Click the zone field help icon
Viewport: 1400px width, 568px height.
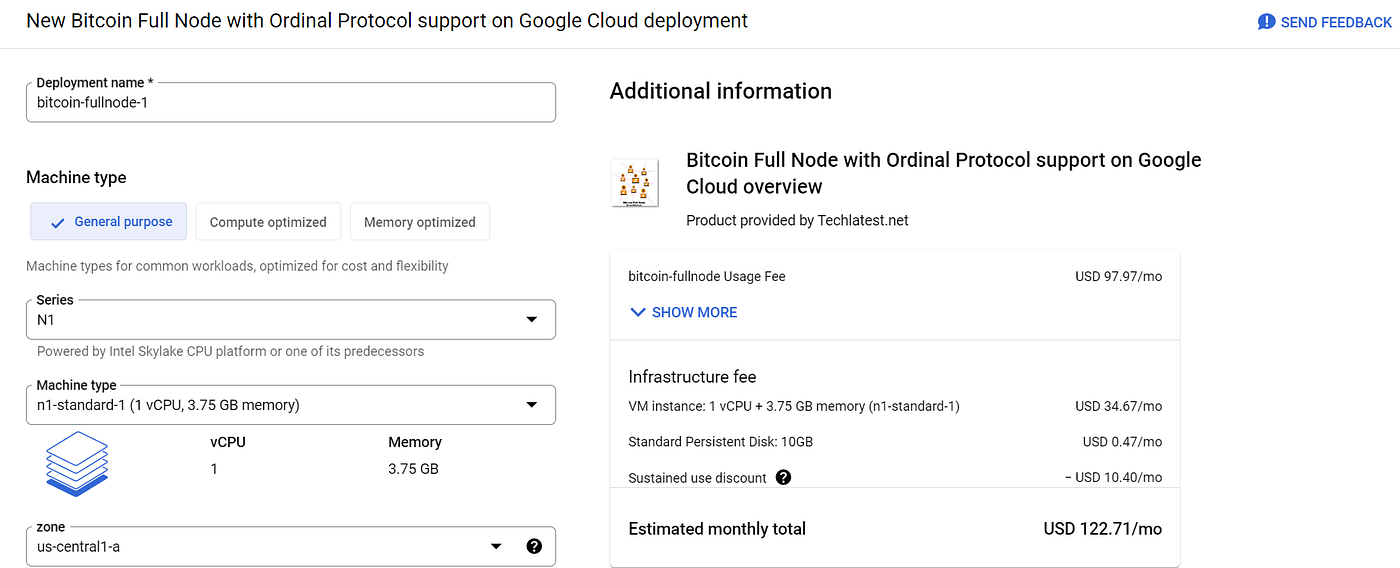(x=534, y=546)
